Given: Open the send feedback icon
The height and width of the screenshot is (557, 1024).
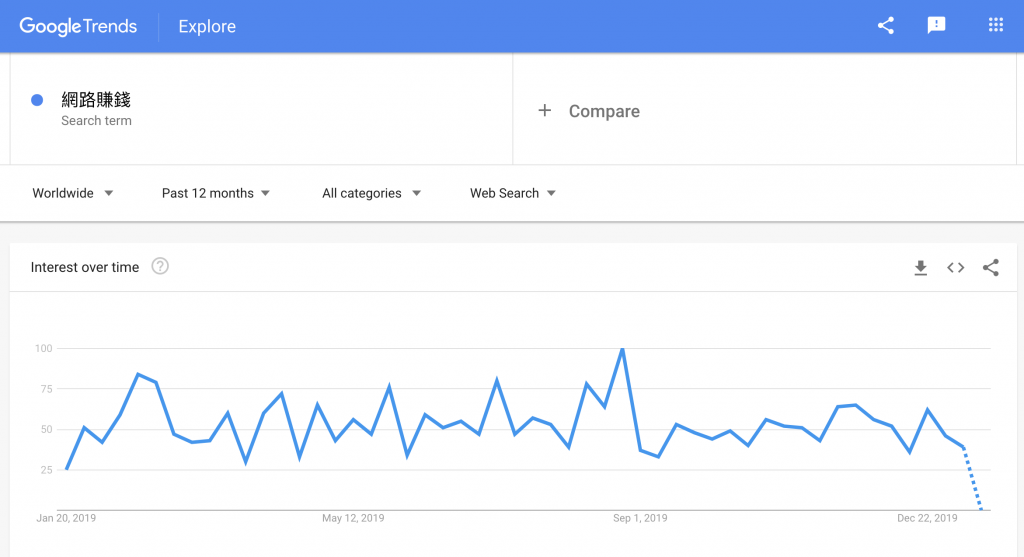Looking at the screenshot, I should 936,26.
